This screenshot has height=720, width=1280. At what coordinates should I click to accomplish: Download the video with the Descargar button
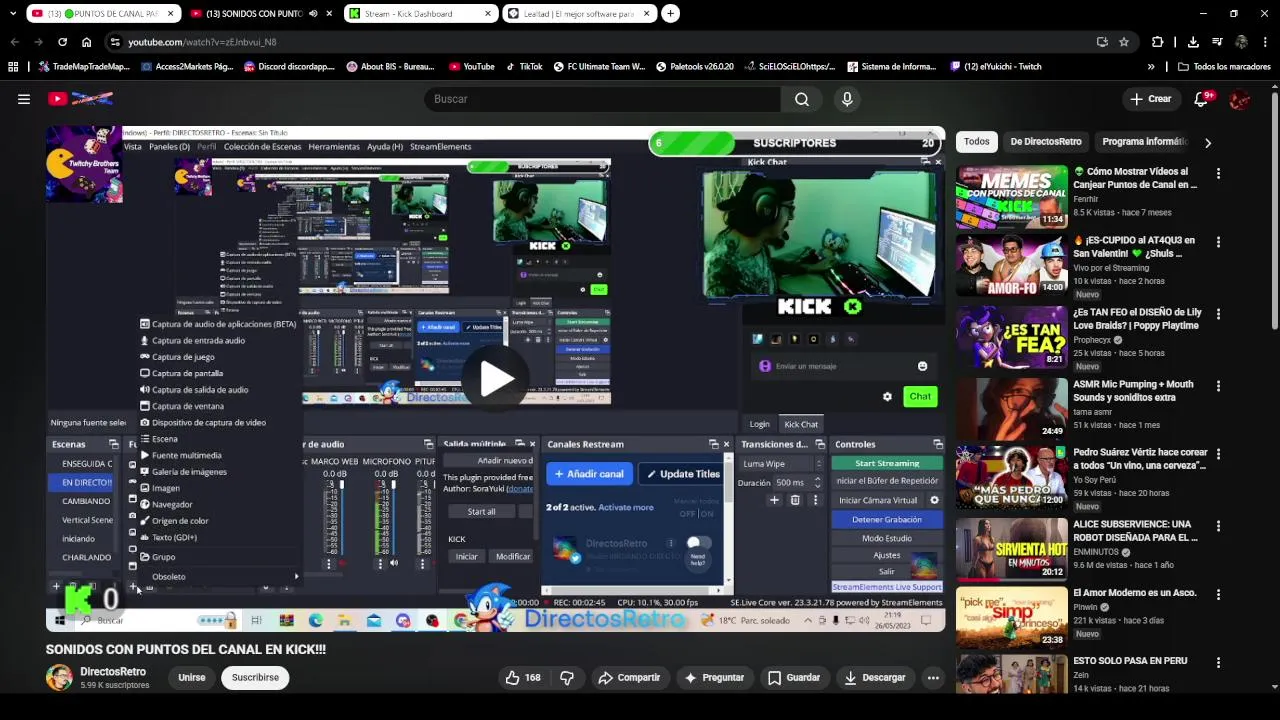874,677
